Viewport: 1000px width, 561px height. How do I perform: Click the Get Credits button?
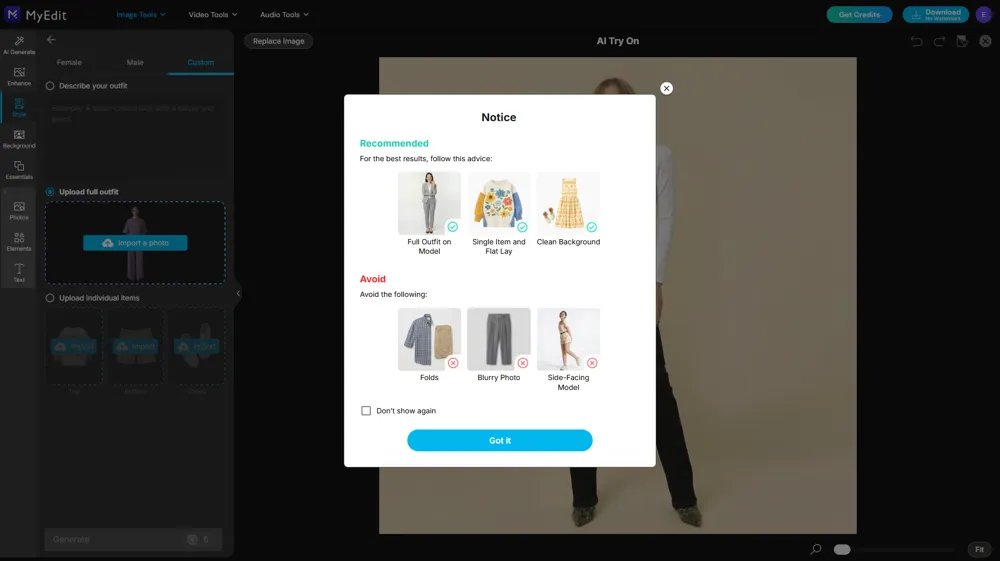point(859,14)
